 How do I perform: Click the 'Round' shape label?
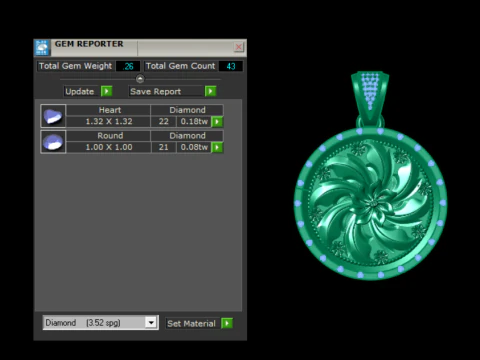click(x=109, y=136)
